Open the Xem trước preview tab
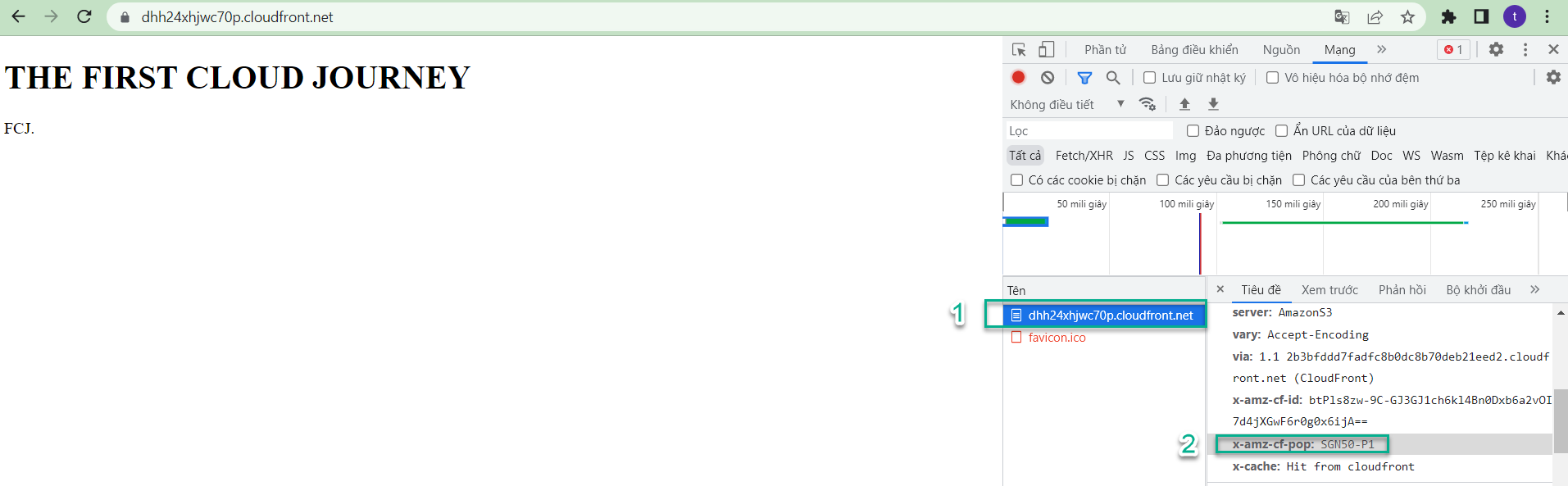 click(x=1329, y=290)
